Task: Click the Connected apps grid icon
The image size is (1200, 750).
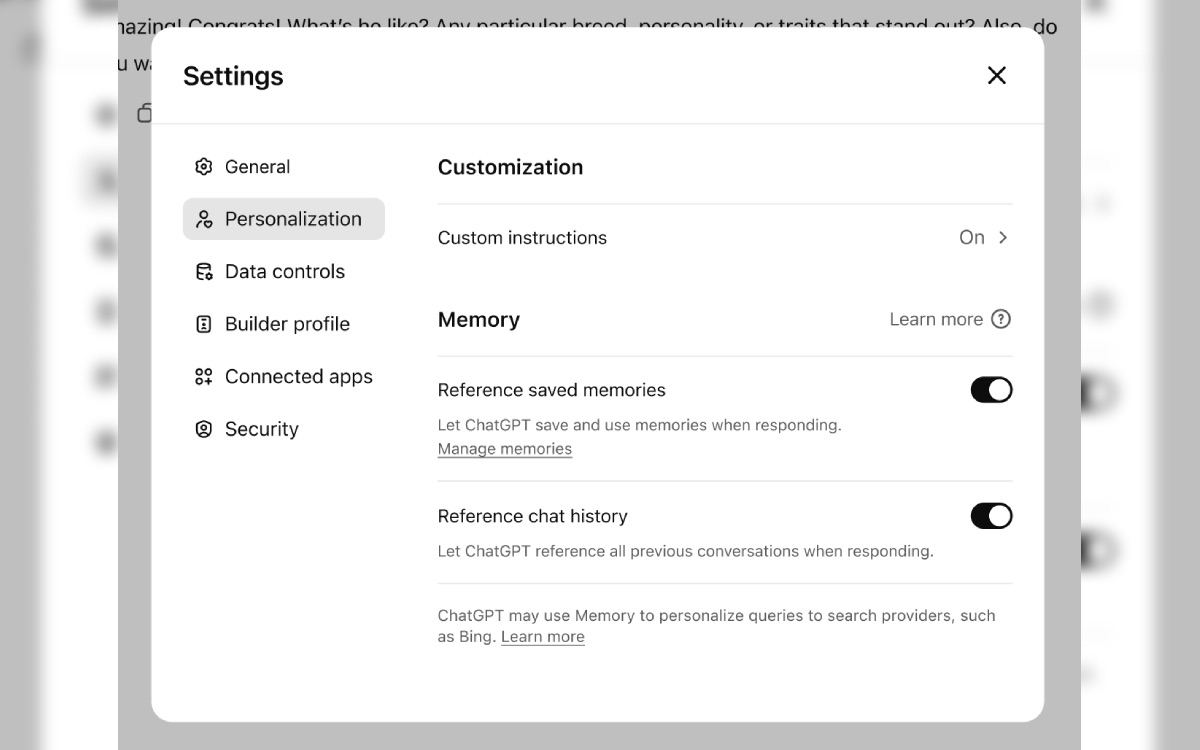Action: point(204,377)
